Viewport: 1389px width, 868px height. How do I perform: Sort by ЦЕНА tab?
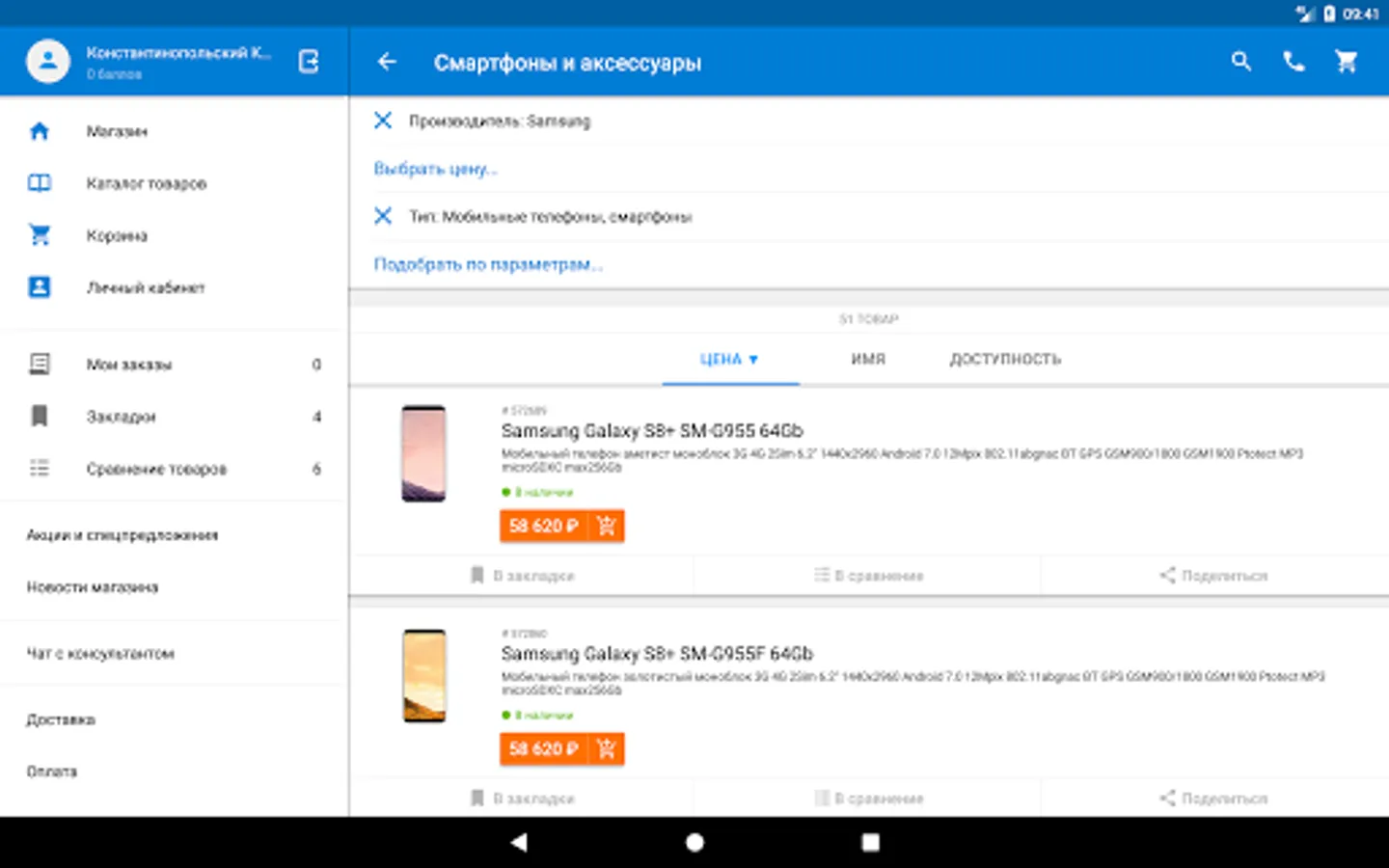point(730,360)
